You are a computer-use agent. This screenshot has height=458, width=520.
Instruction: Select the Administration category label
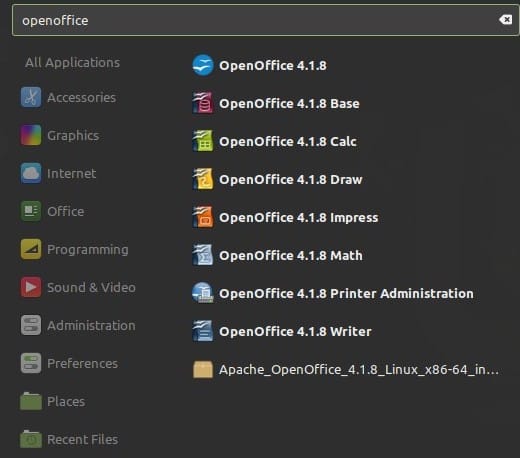click(x=91, y=325)
